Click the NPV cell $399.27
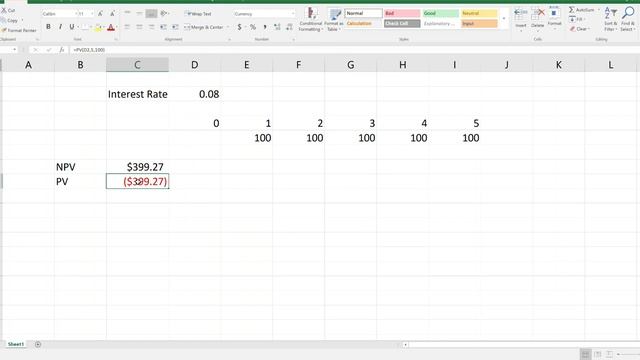 pyautogui.click(x=138, y=167)
